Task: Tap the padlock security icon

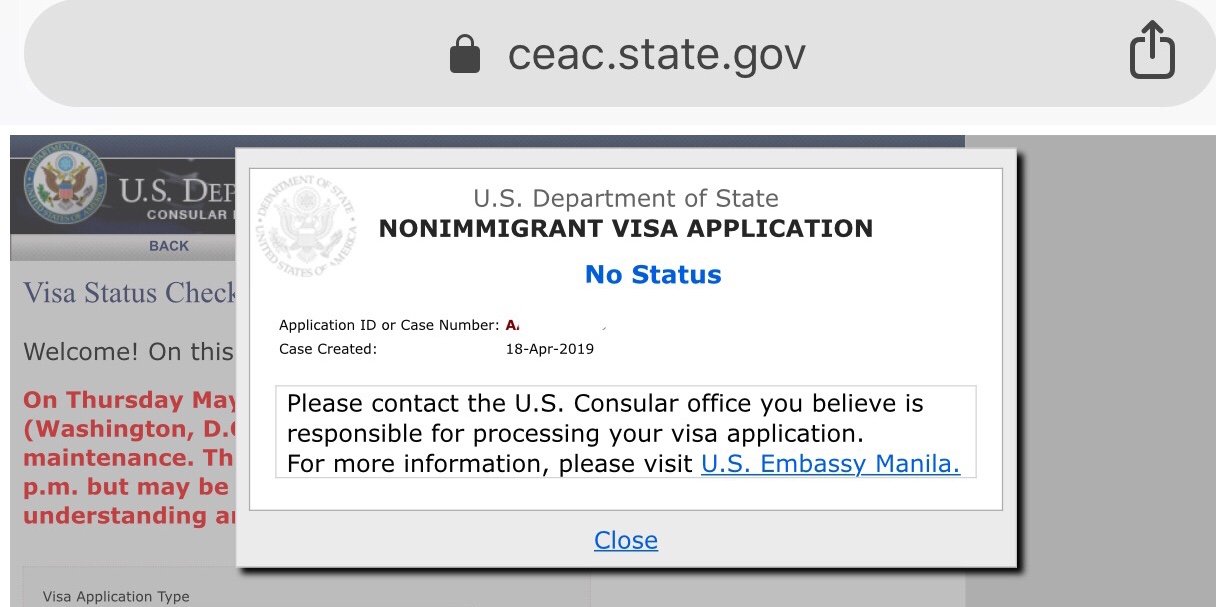Action: 464,54
